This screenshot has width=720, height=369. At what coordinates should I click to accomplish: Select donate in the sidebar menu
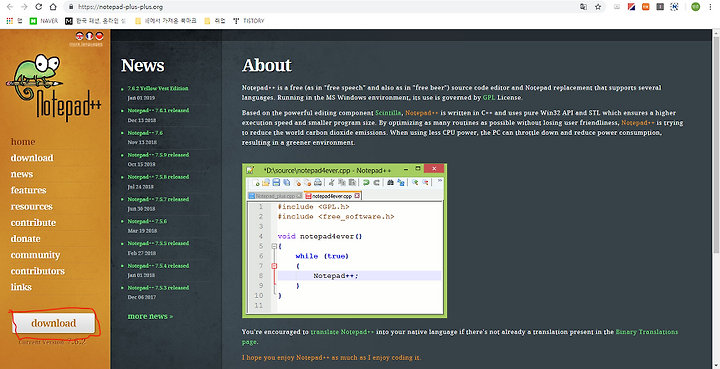click(x=25, y=239)
